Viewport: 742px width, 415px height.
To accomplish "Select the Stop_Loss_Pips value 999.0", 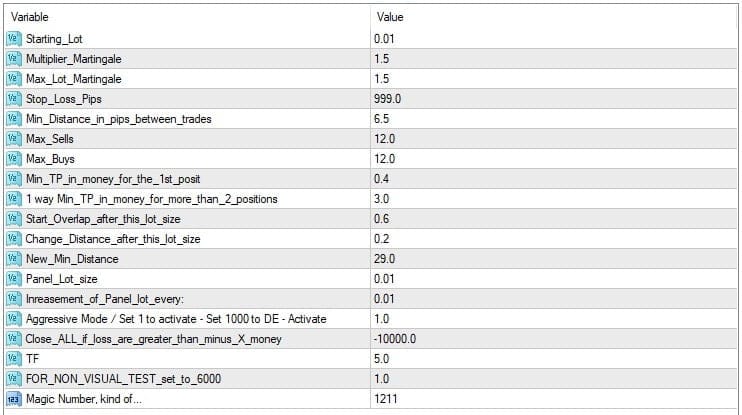I will point(387,99).
